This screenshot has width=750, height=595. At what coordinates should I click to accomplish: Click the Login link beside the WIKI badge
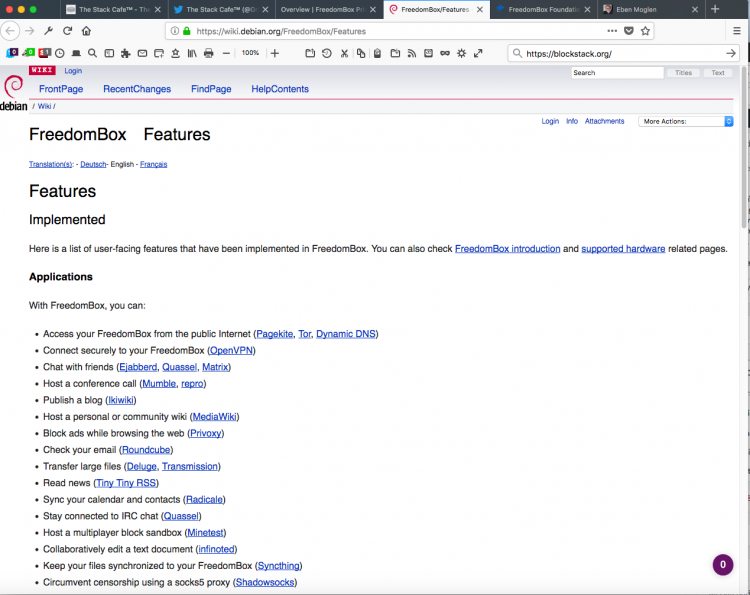pos(73,71)
